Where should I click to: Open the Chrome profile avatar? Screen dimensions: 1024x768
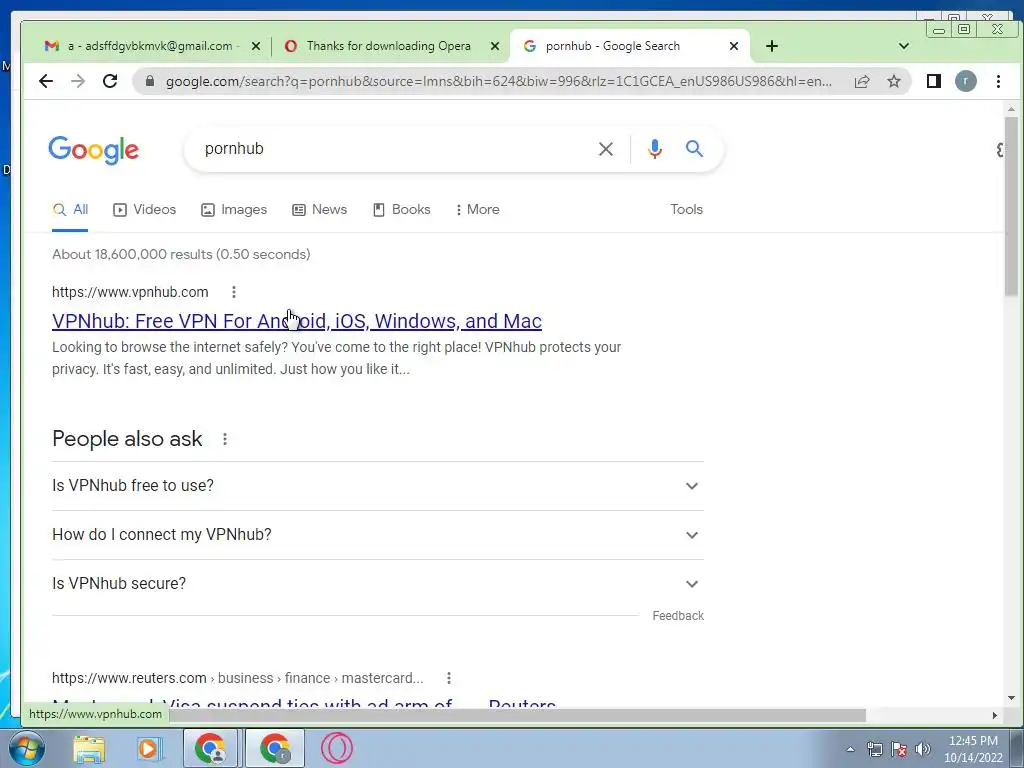966,81
